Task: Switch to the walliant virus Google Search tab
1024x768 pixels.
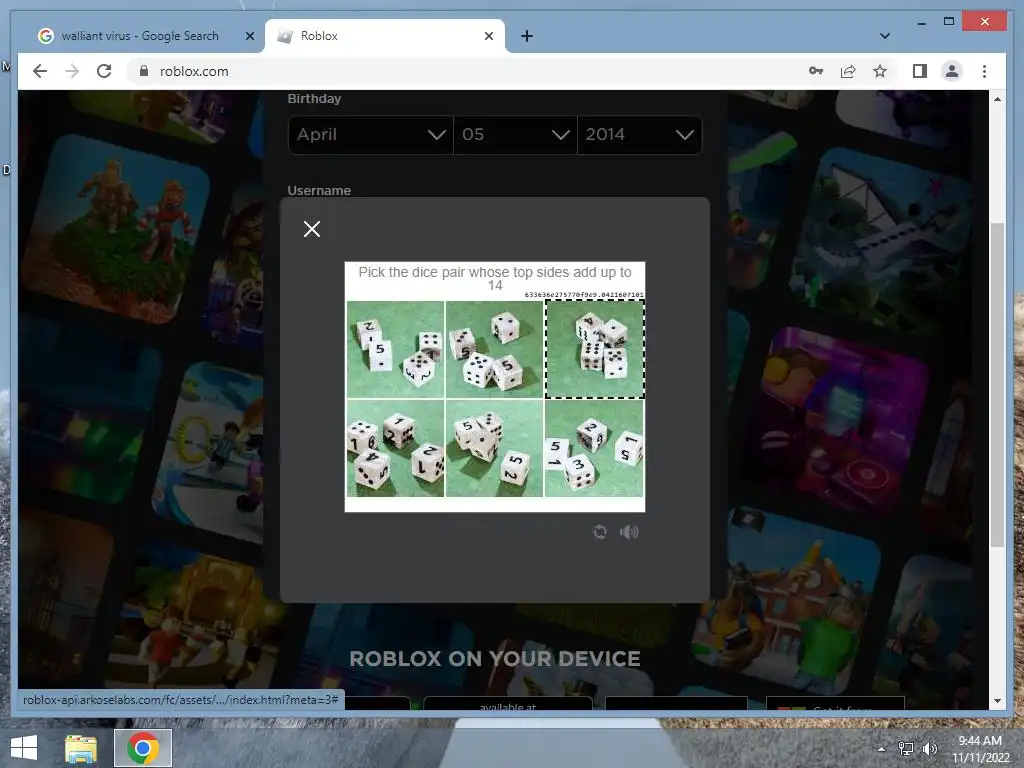Action: coord(140,36)
